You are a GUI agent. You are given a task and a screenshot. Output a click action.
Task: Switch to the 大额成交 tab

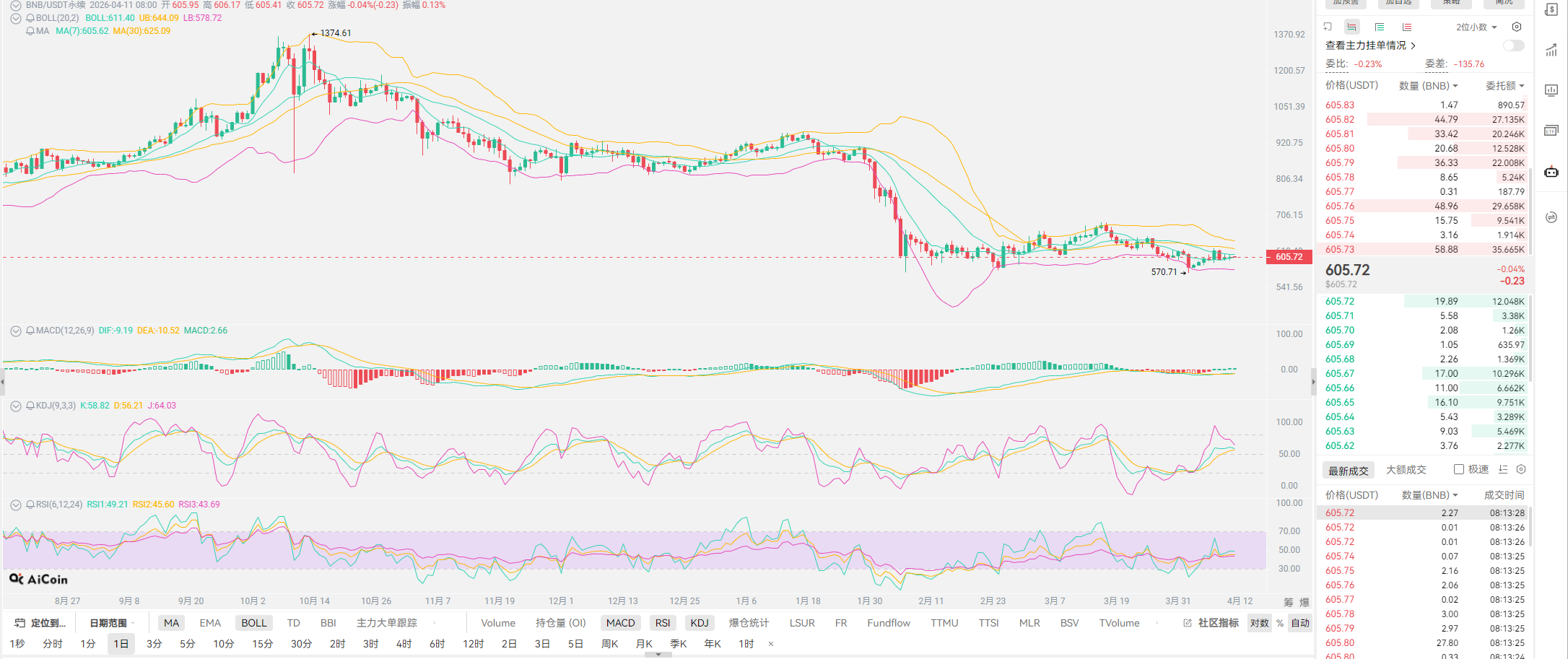[x=1406, y=470]
